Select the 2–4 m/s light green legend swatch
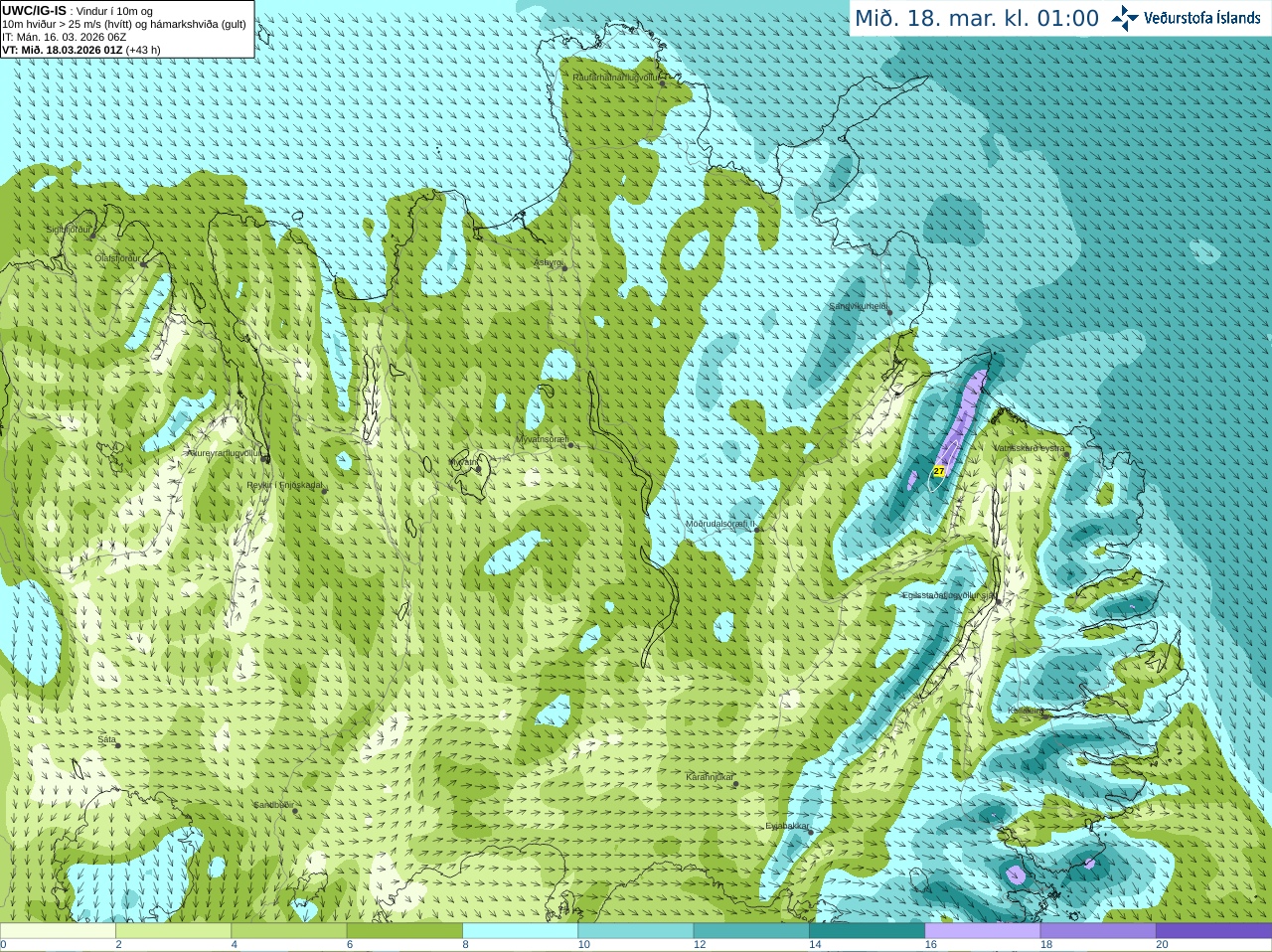The height and width of the screenshot is (952, 1272). click(173, 931)
